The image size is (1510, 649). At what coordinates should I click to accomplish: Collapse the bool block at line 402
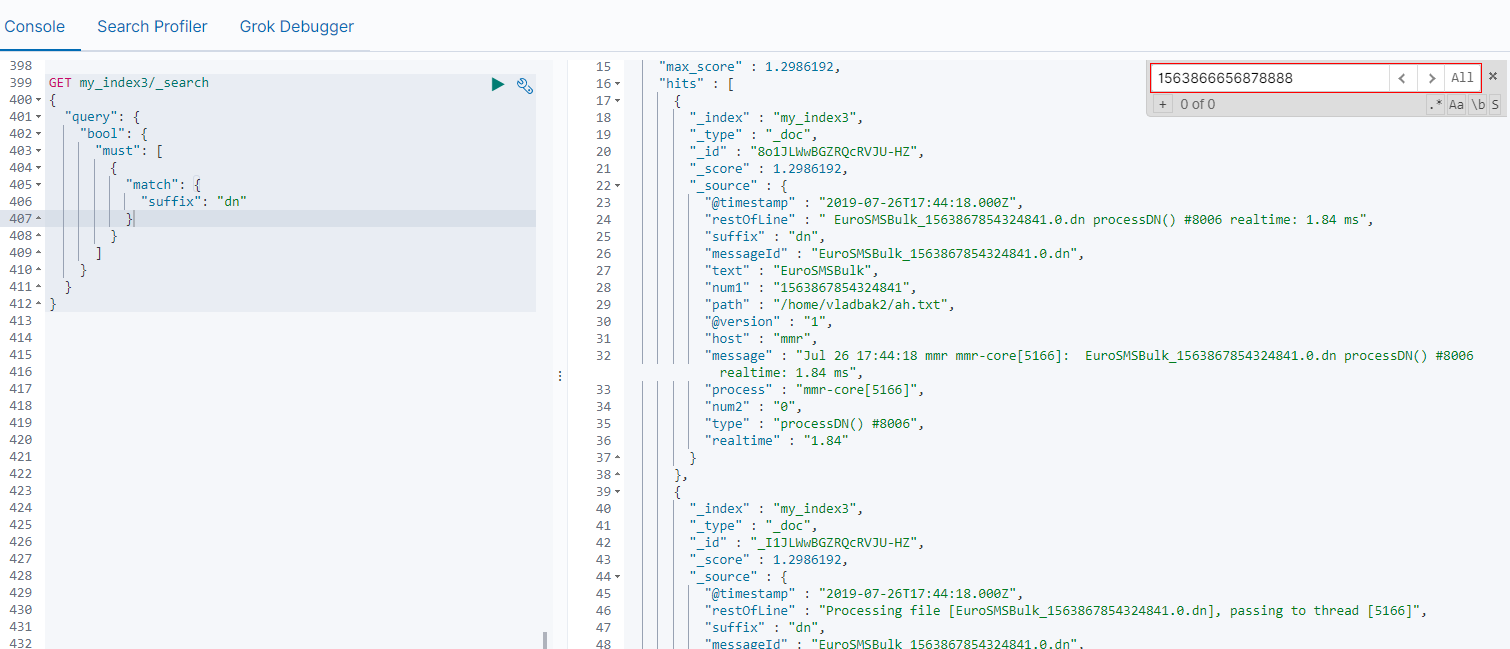[38, 134]
